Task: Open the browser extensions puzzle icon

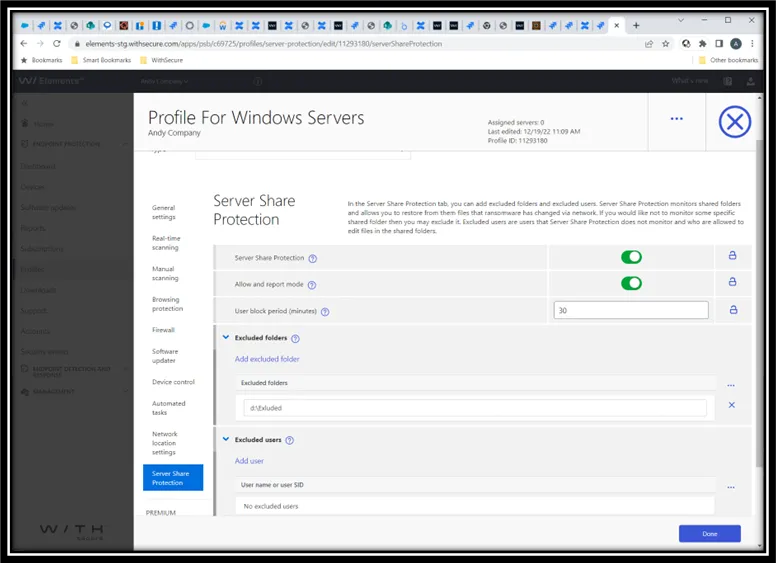Action: pos(702,44)
